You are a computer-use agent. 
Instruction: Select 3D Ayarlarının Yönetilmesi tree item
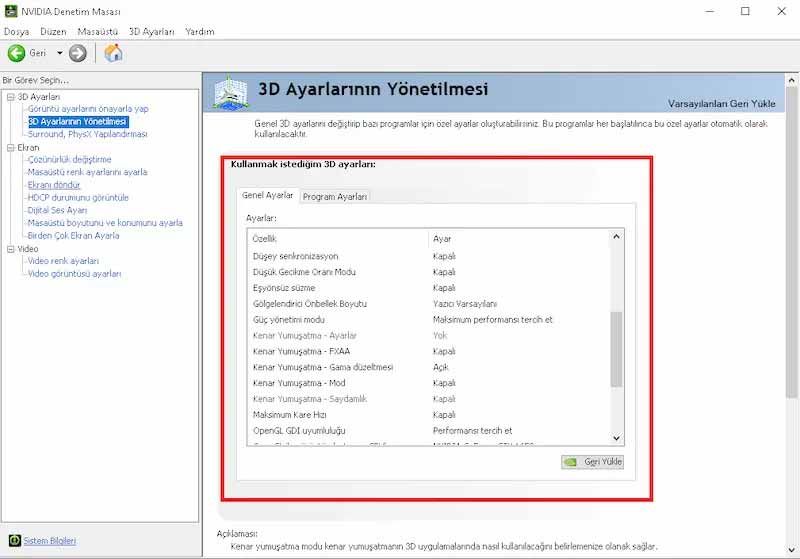tap(78, 121)
